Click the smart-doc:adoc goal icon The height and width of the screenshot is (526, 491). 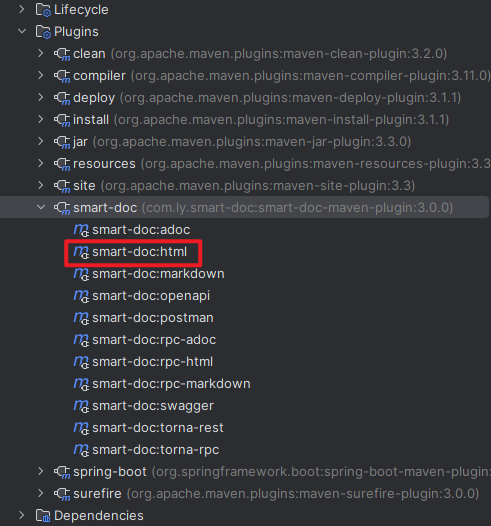81,230
